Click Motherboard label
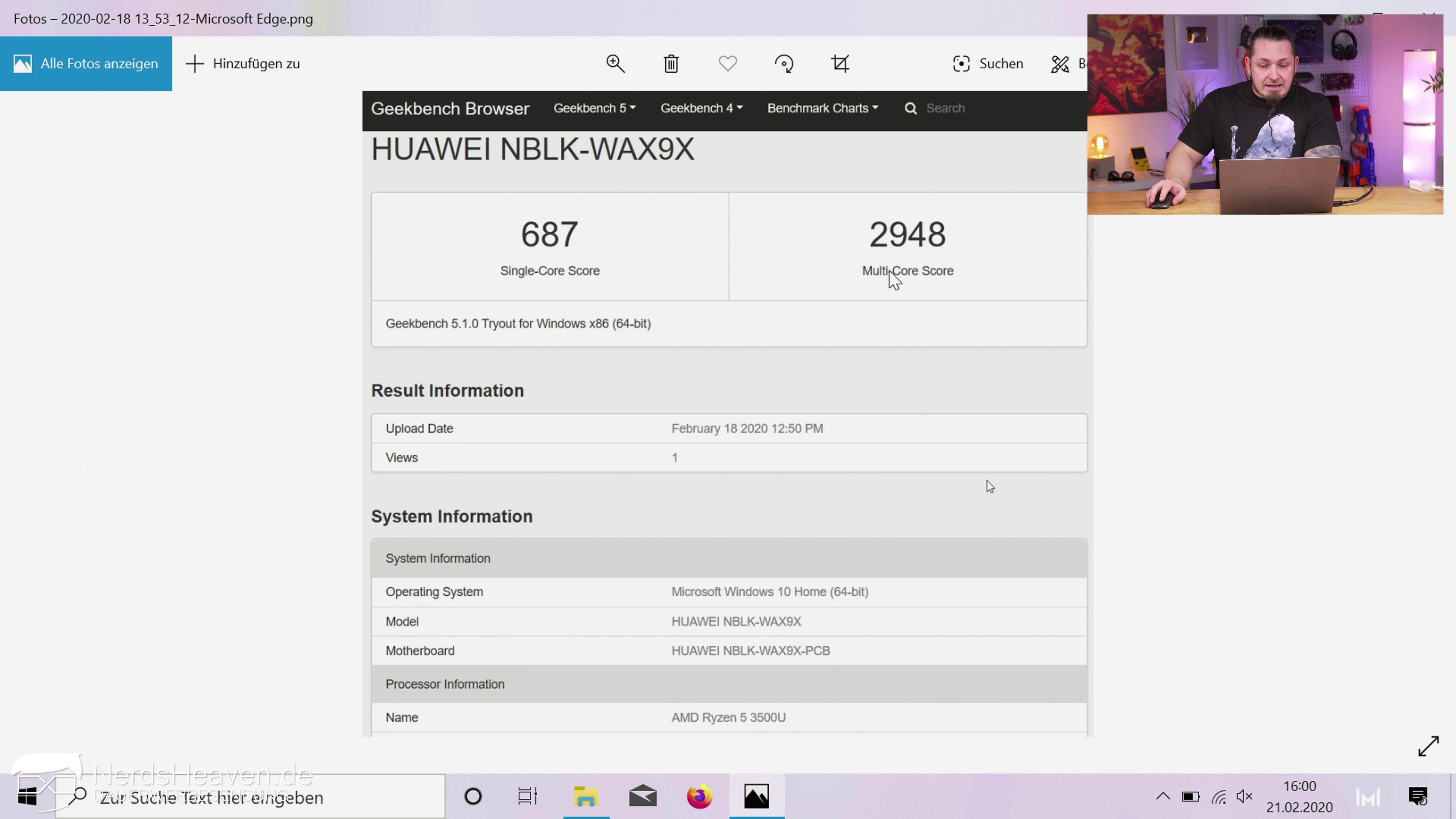 click(419, 651)
